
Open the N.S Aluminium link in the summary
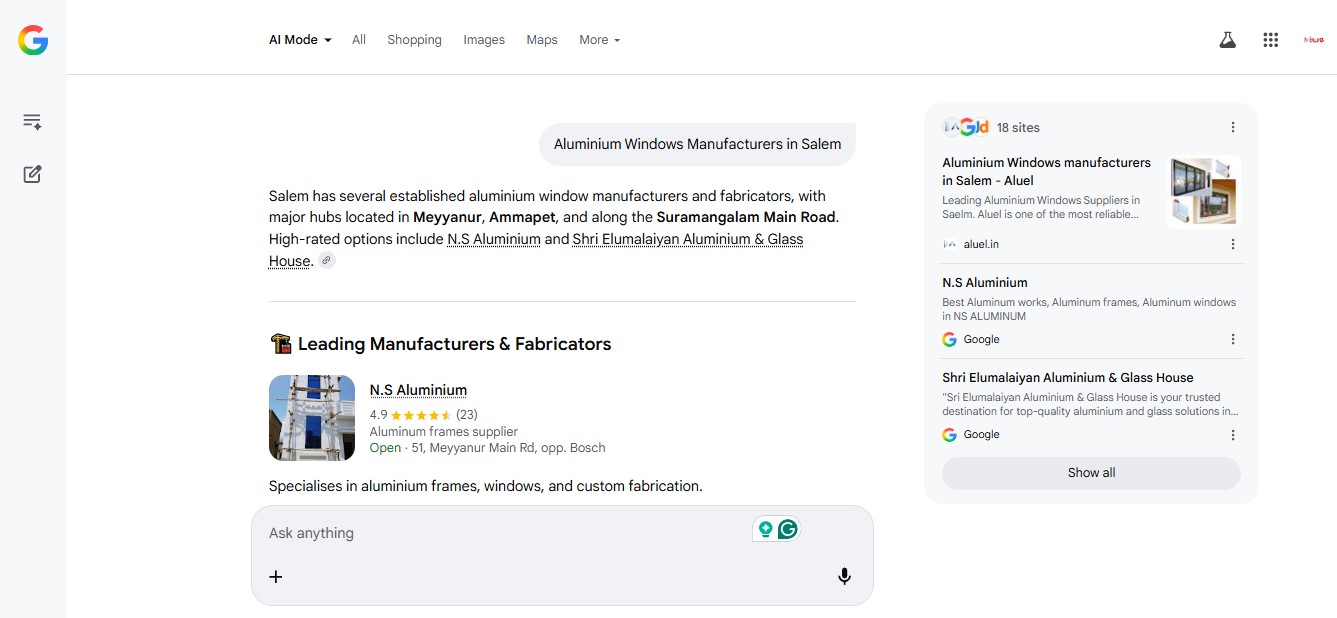pos(494,240)
